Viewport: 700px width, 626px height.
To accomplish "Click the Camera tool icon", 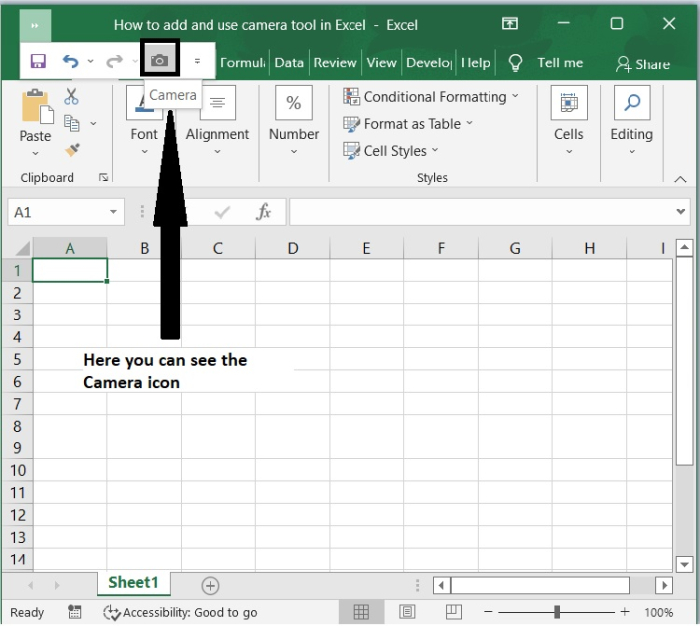I will click(x=159, y=60).
